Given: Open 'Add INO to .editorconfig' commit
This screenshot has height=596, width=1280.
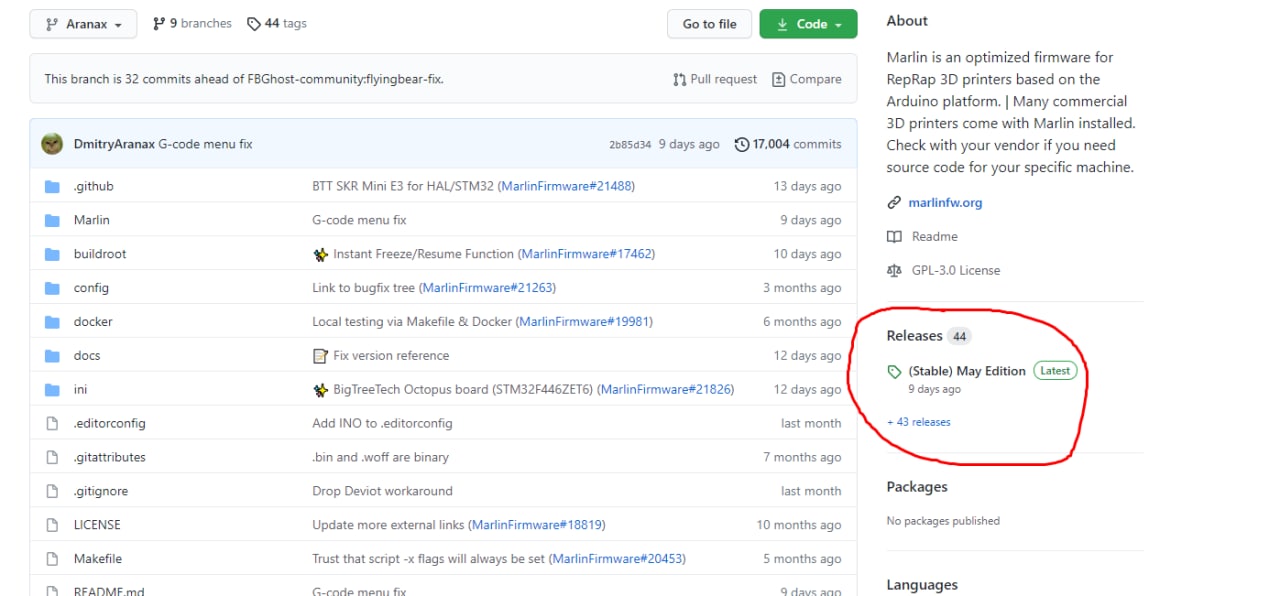Looking at the screenshot, I should tap(382, 423).
